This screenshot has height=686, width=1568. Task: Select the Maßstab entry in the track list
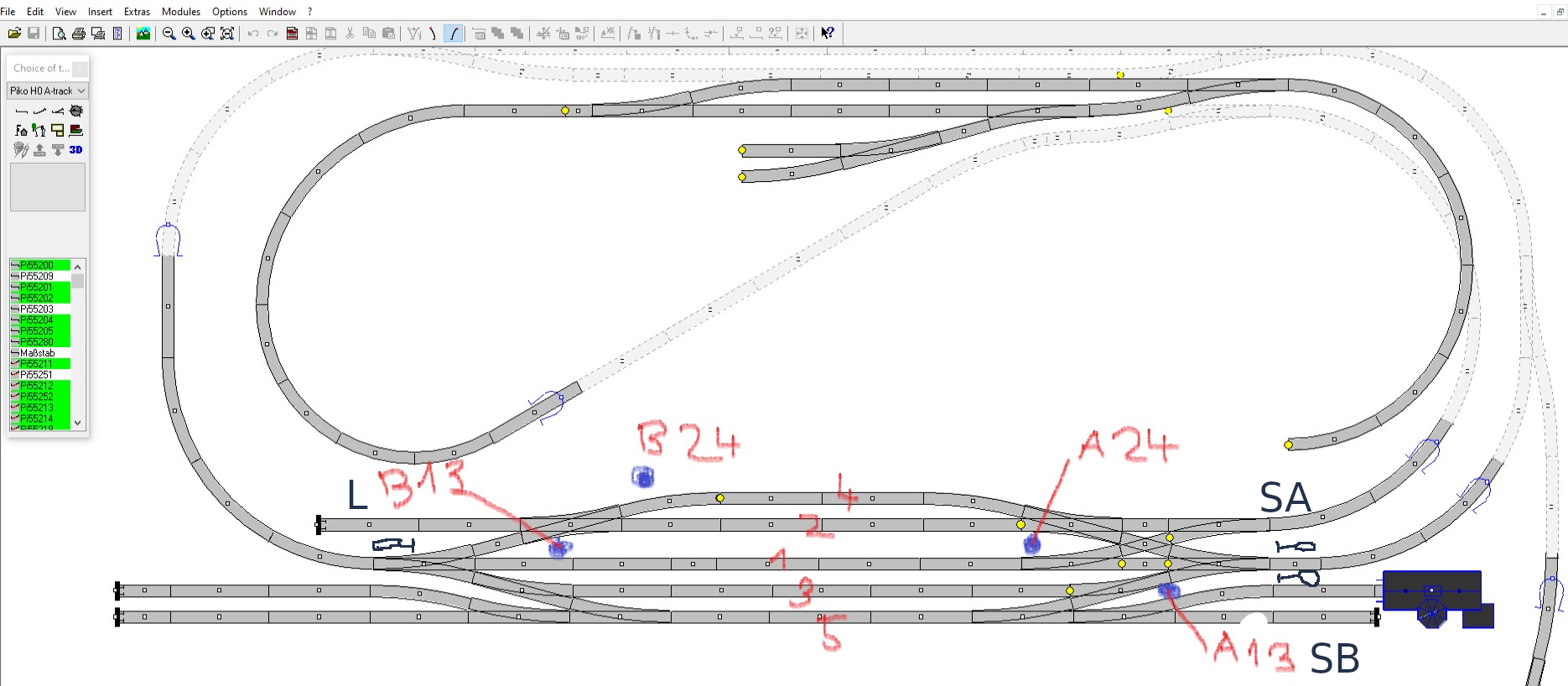coord(37,353)
